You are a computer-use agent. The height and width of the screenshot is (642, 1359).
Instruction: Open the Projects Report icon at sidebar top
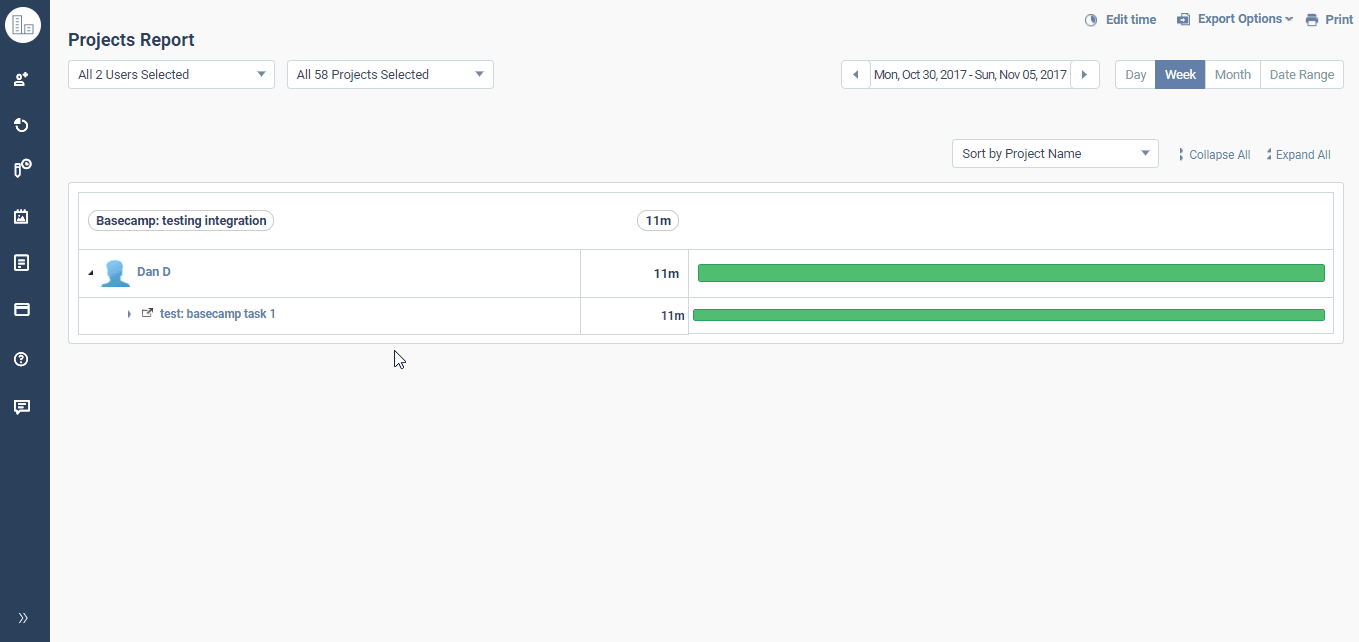click(x=24, y=24)
